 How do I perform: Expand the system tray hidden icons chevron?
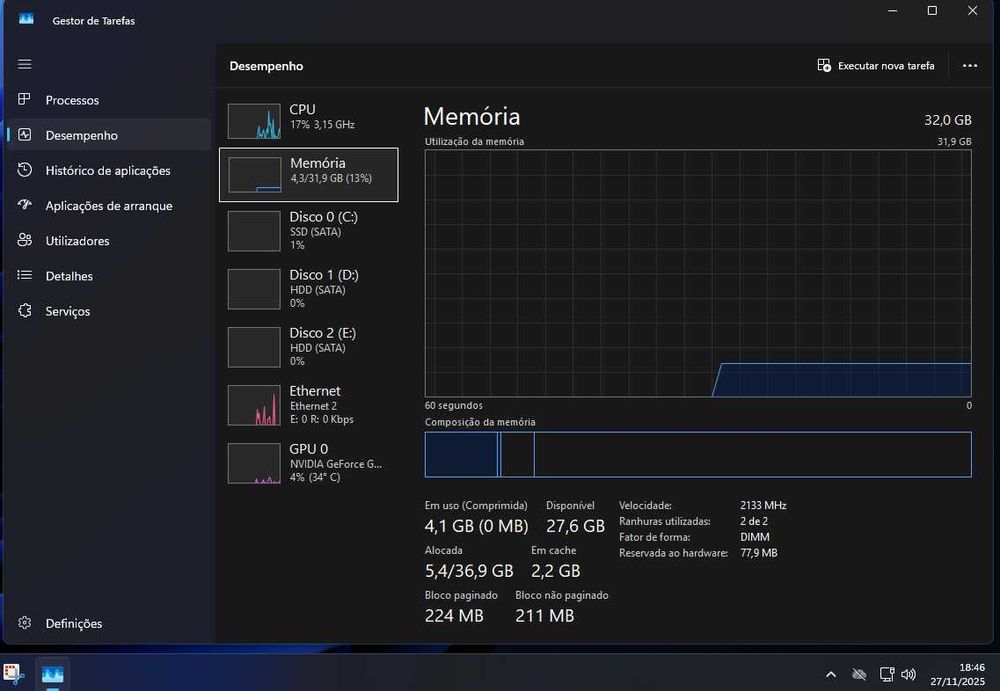point(830,674)
